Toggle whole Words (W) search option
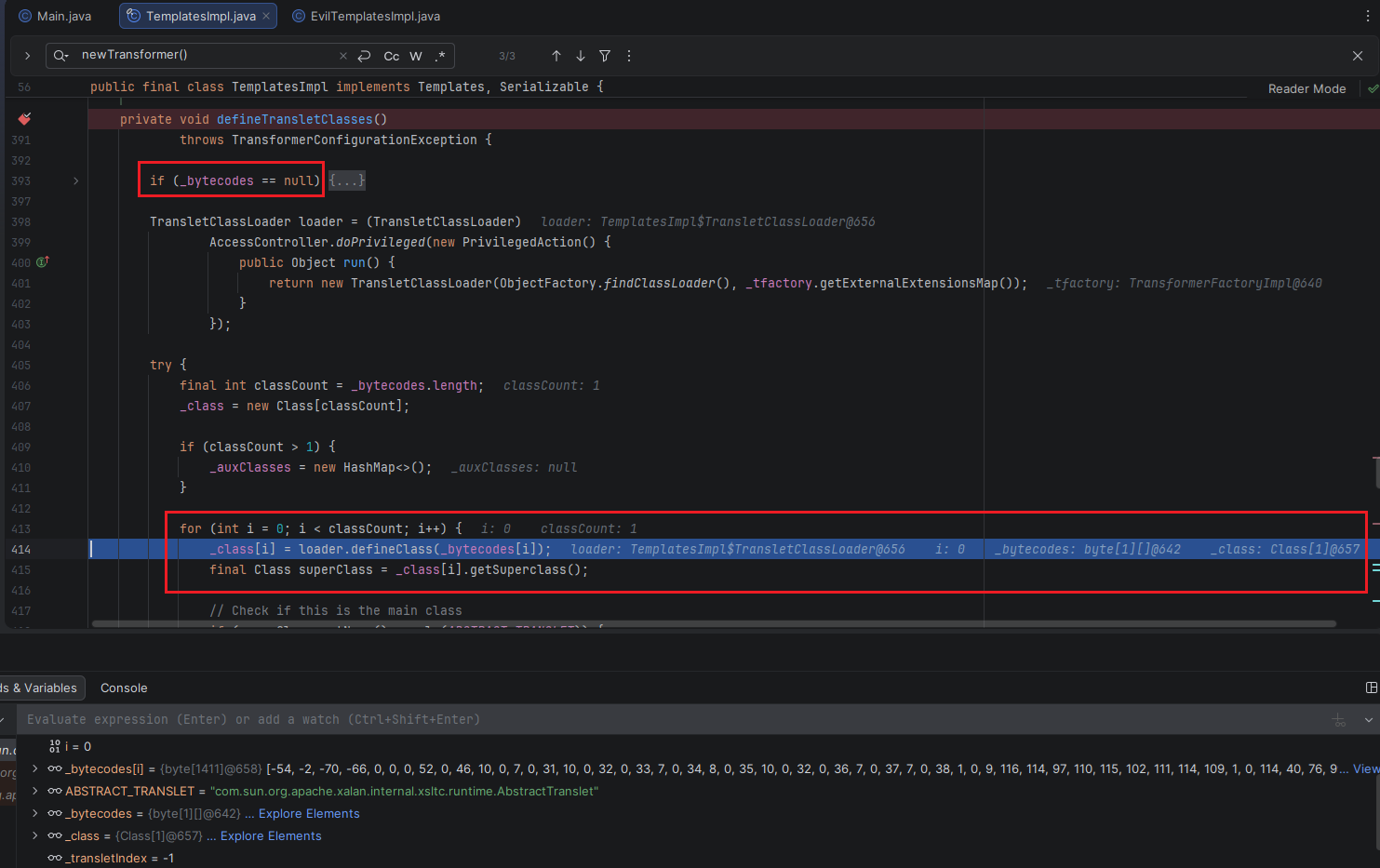Image resolution: width=1380 pixels, height=868 pixels. (x=416, y=56)
